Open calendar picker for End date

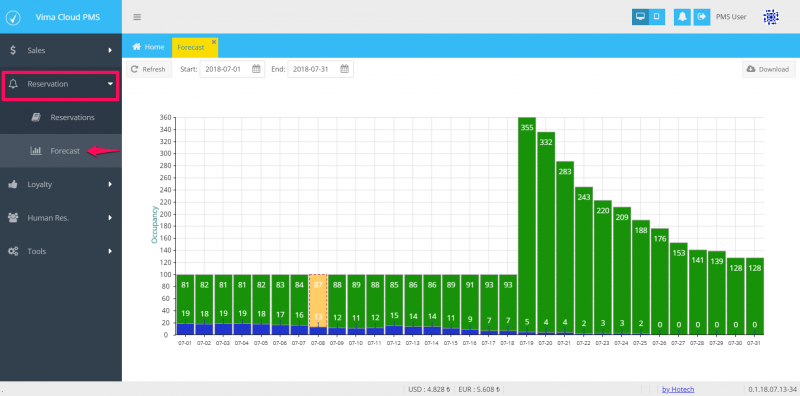pyautogui.click(x=344, y=69)
